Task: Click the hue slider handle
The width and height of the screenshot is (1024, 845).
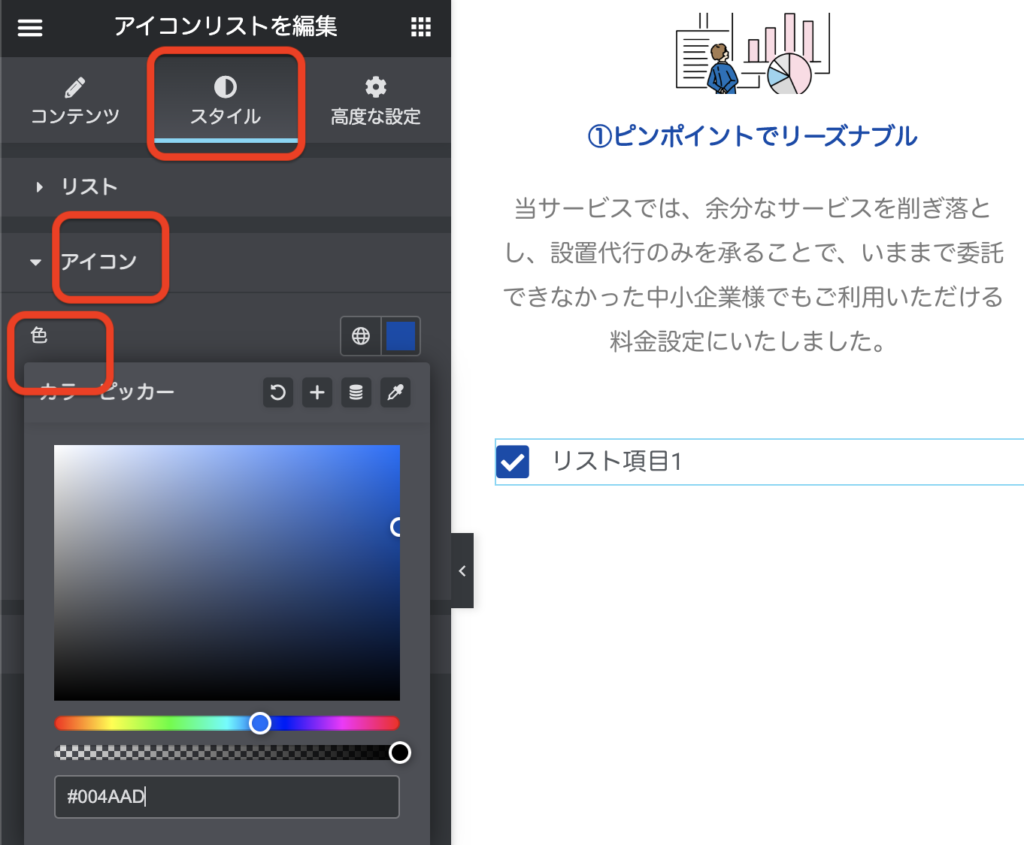Action: click(260, 723)
